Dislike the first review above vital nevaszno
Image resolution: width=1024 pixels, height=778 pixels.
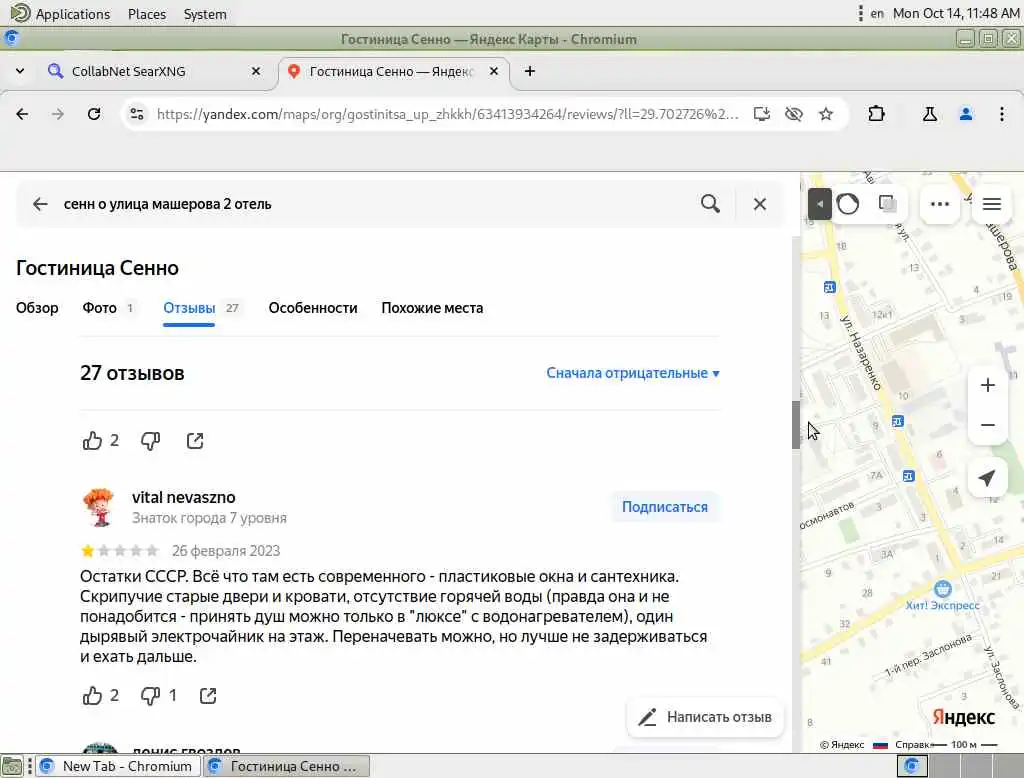click(150, 441)
